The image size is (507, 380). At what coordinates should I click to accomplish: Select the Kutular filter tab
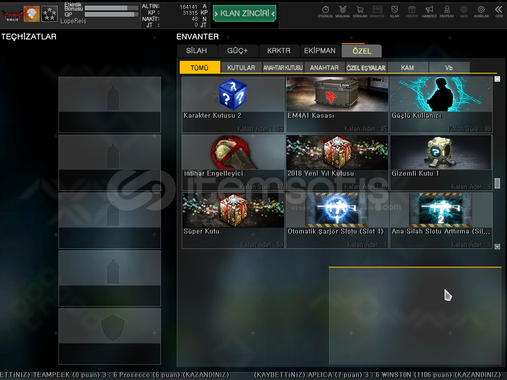click(241, 68)
